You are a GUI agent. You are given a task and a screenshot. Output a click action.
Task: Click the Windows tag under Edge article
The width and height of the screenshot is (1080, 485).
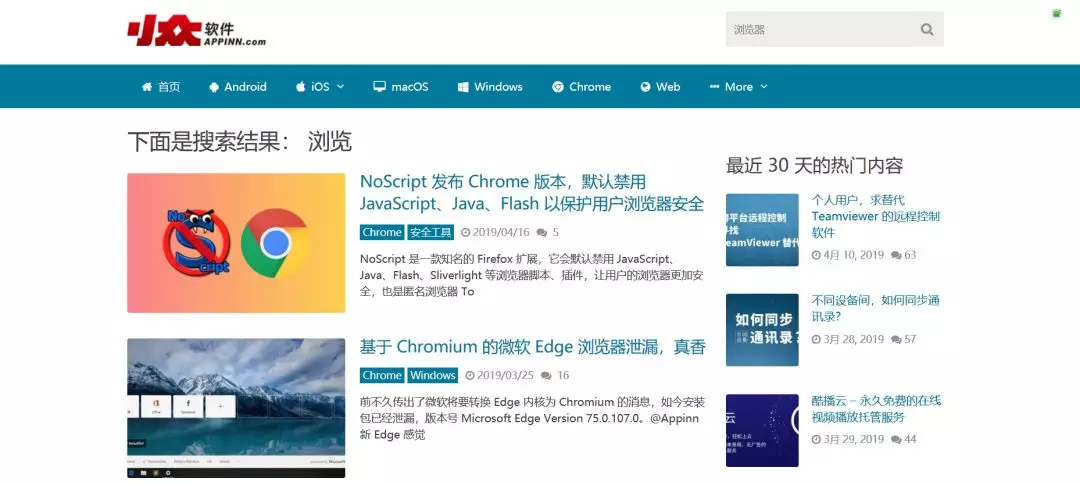click(433, 375)
